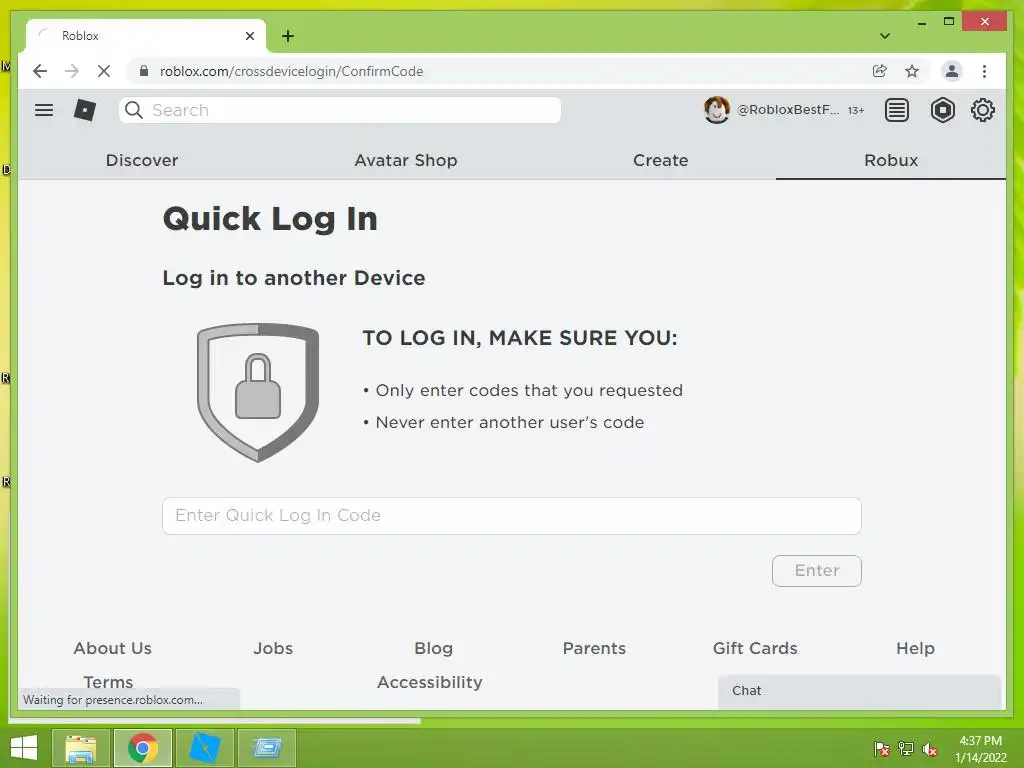Open the fourth taskbar application window icon

[266, 748]
